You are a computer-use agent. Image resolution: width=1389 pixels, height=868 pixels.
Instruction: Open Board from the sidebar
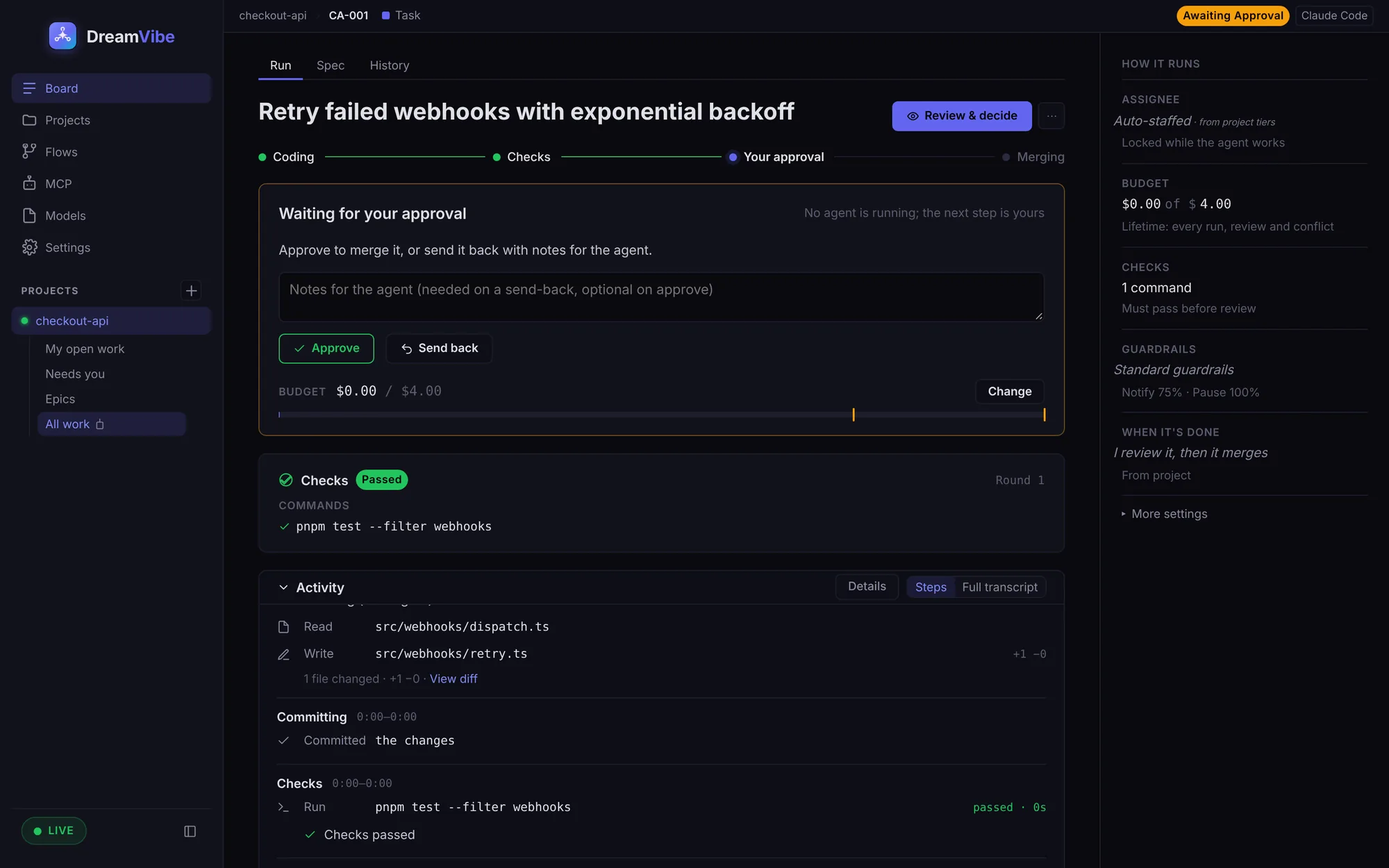pos(111,88)
